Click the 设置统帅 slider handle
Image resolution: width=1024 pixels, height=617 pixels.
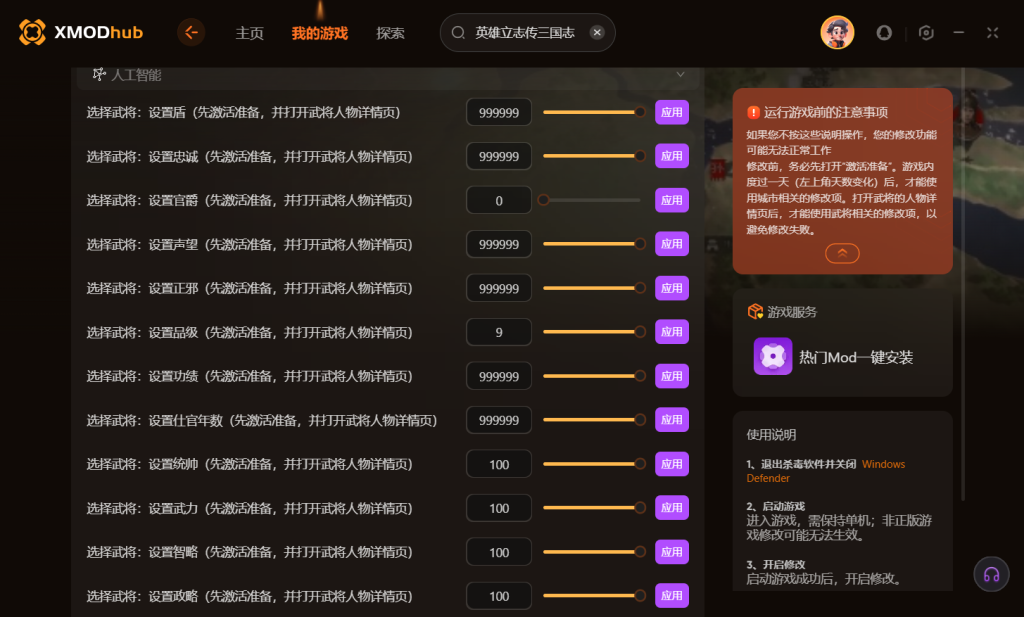click(x=640, y=464)
